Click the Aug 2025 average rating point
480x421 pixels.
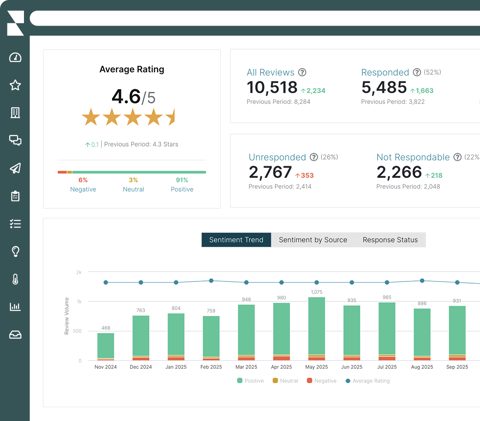[422, 281]
